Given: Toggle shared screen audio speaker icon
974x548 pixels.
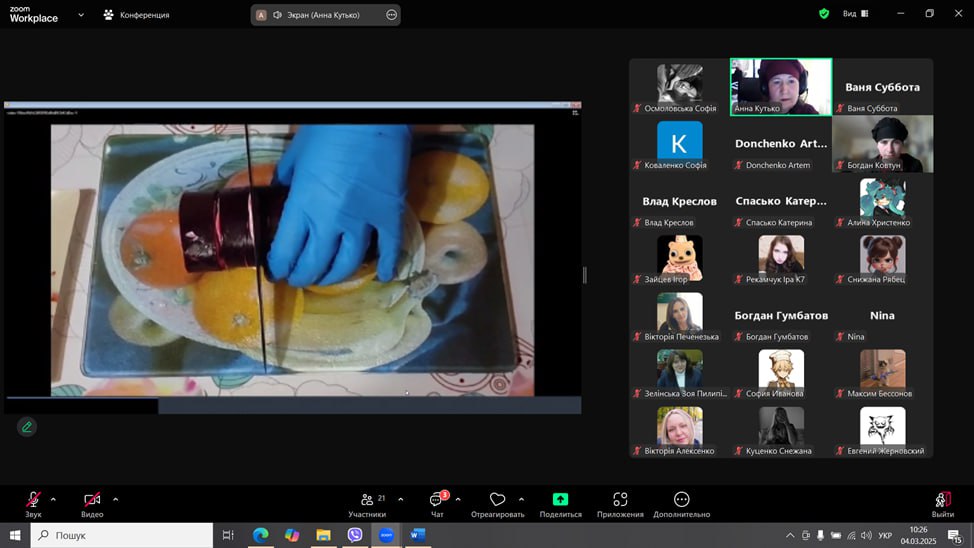Looking at the screenshot, I should [x=277, y=15].
